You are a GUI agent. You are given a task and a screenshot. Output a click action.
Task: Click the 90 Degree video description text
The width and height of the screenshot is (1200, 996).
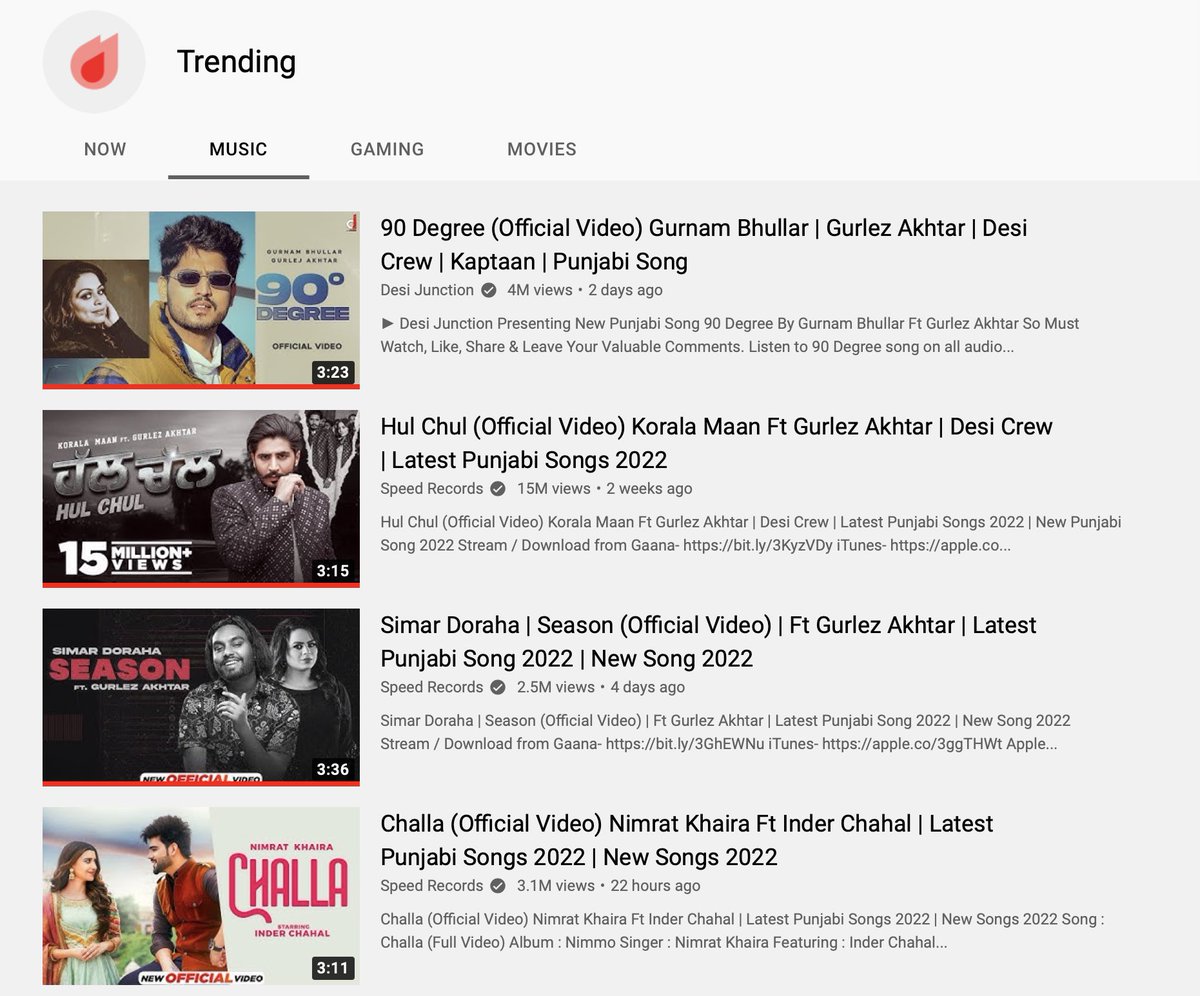point(730,335)
